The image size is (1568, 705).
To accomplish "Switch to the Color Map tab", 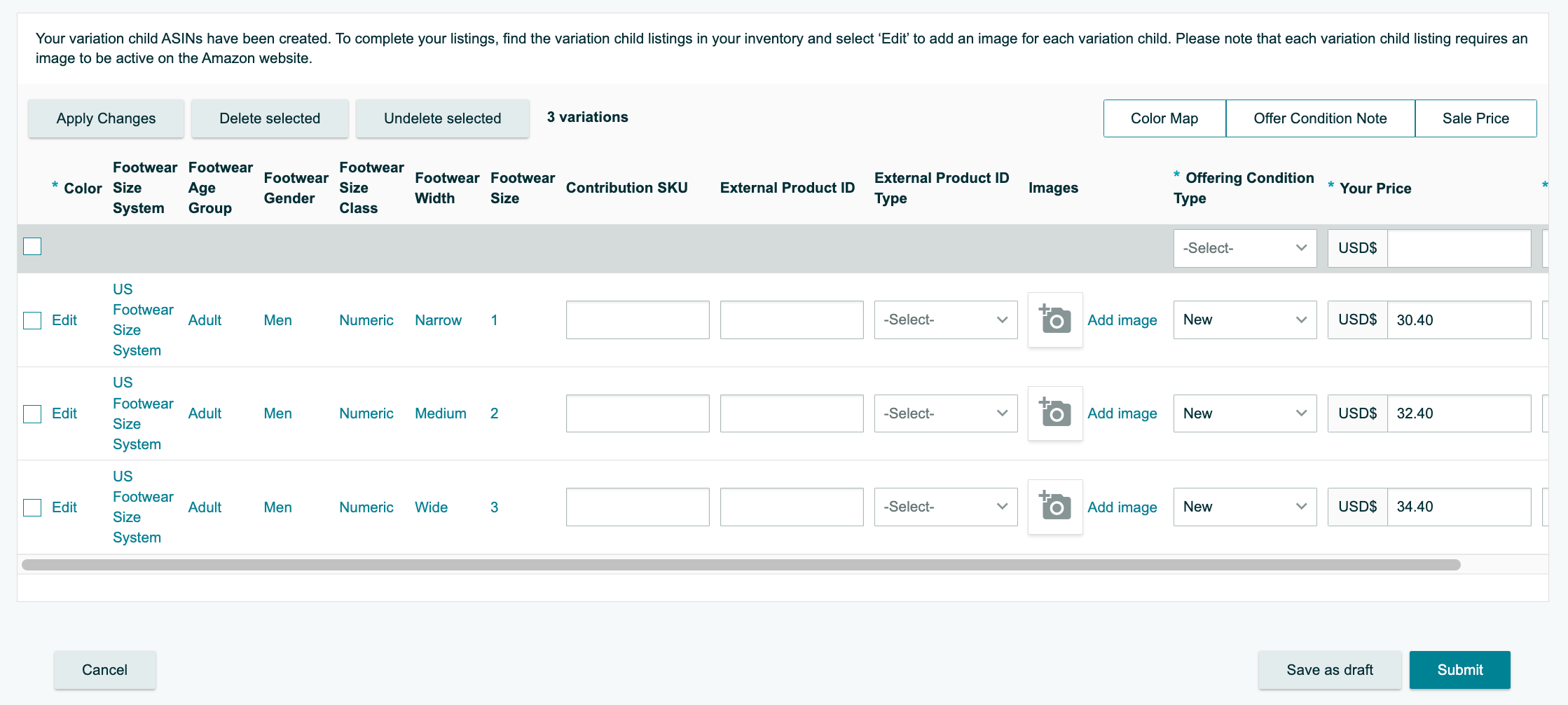I will coord(1164,118).
